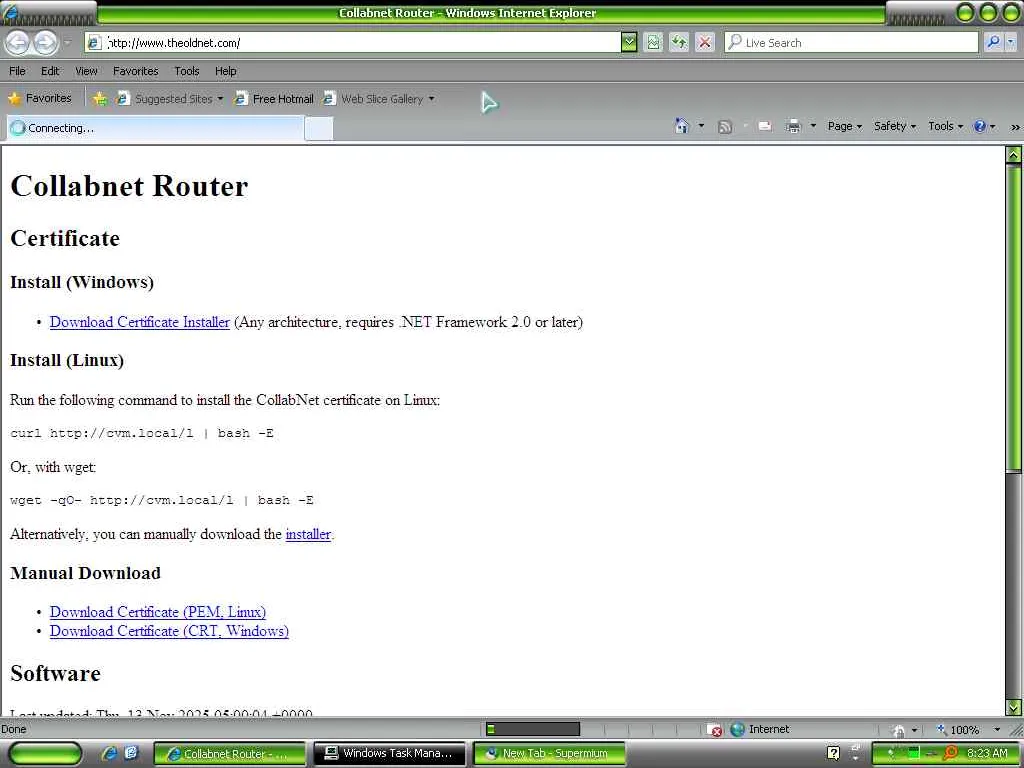This screenshot has height=768, width=1024.
Task: Select the Connecting... browser tab
Action: (155, 128)
